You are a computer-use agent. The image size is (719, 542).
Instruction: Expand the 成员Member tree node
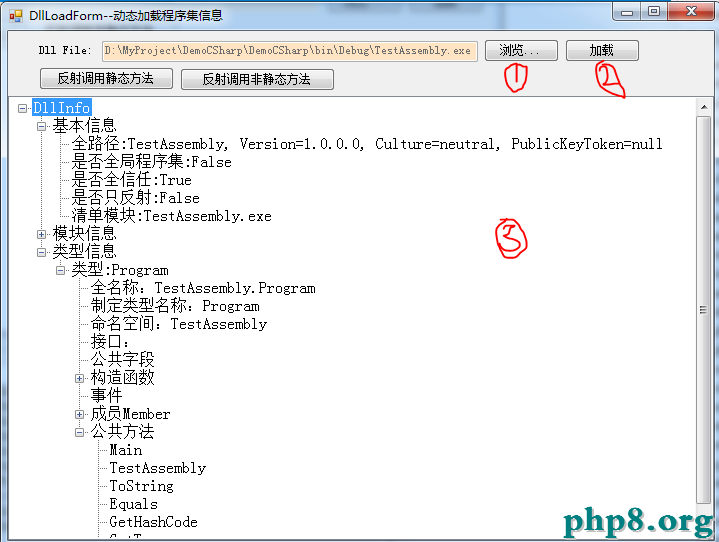click(x=79, y=415)
